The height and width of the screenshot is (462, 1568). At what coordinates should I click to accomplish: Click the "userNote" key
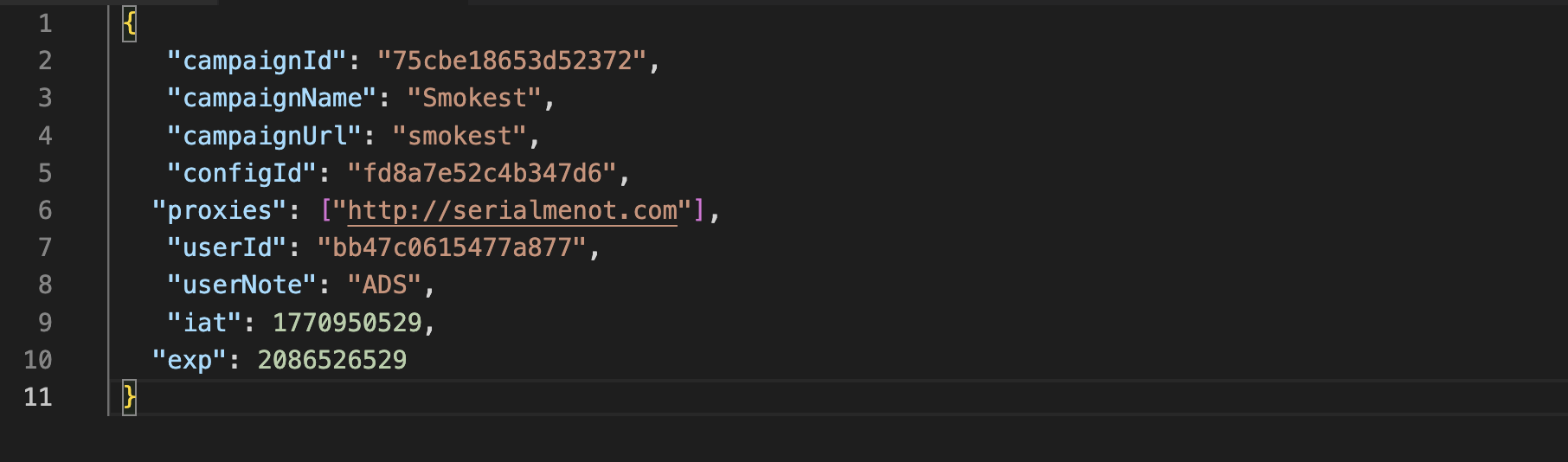pyautogui.click(x=242, y=285)
